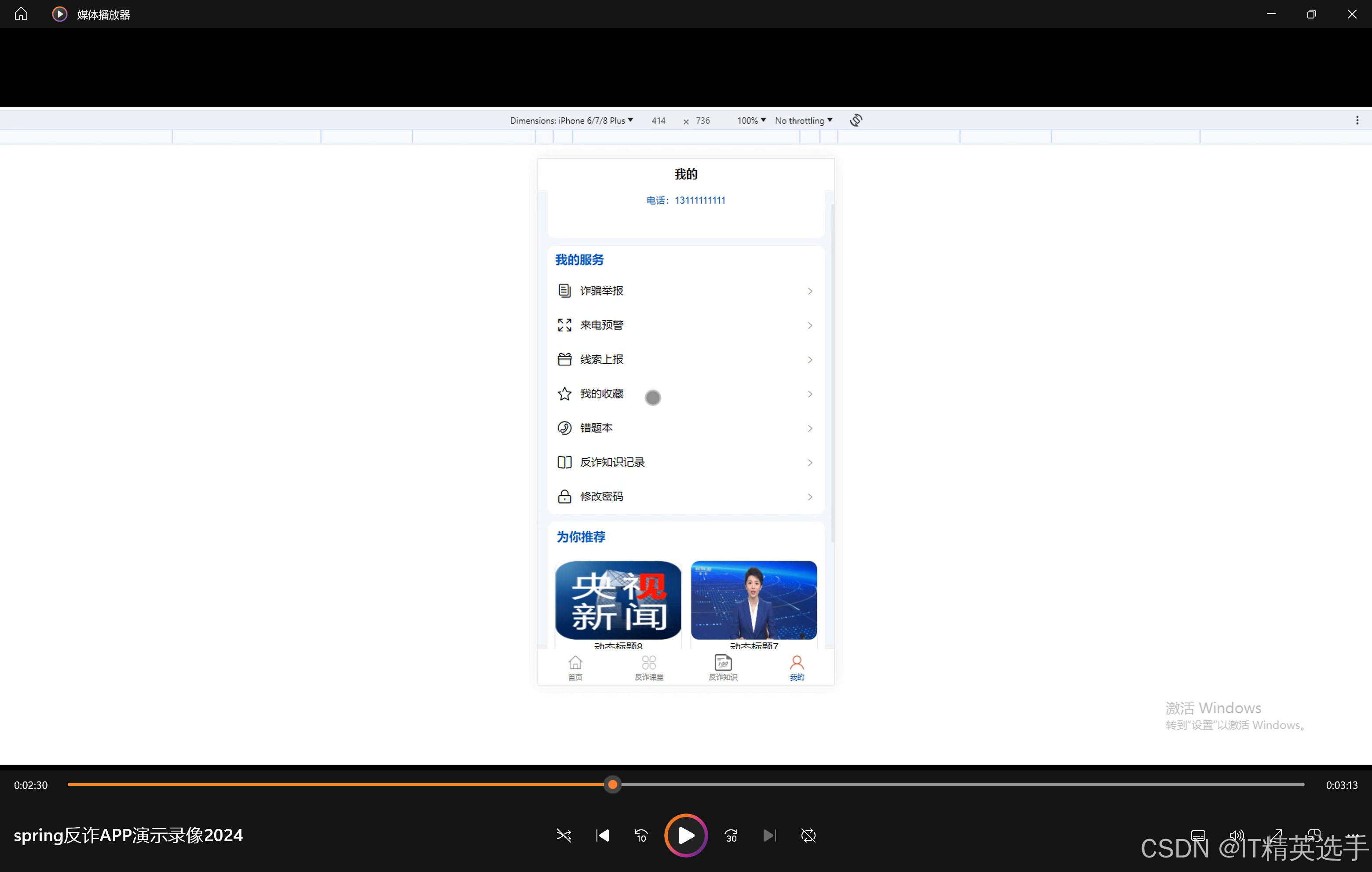Enter full screen with the arrow icon

coord(1275,836)
